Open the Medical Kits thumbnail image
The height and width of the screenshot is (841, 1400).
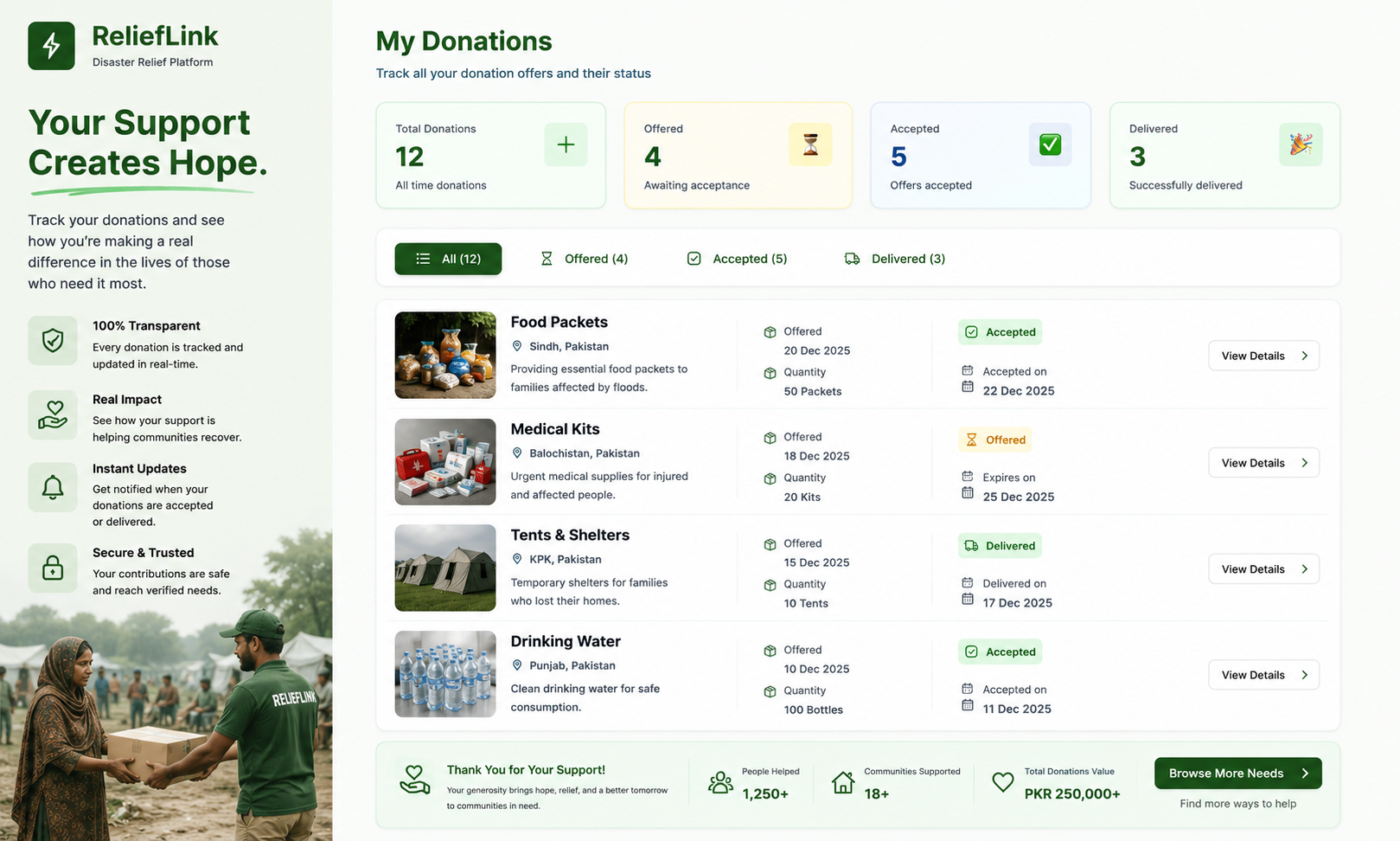point(445,462)
